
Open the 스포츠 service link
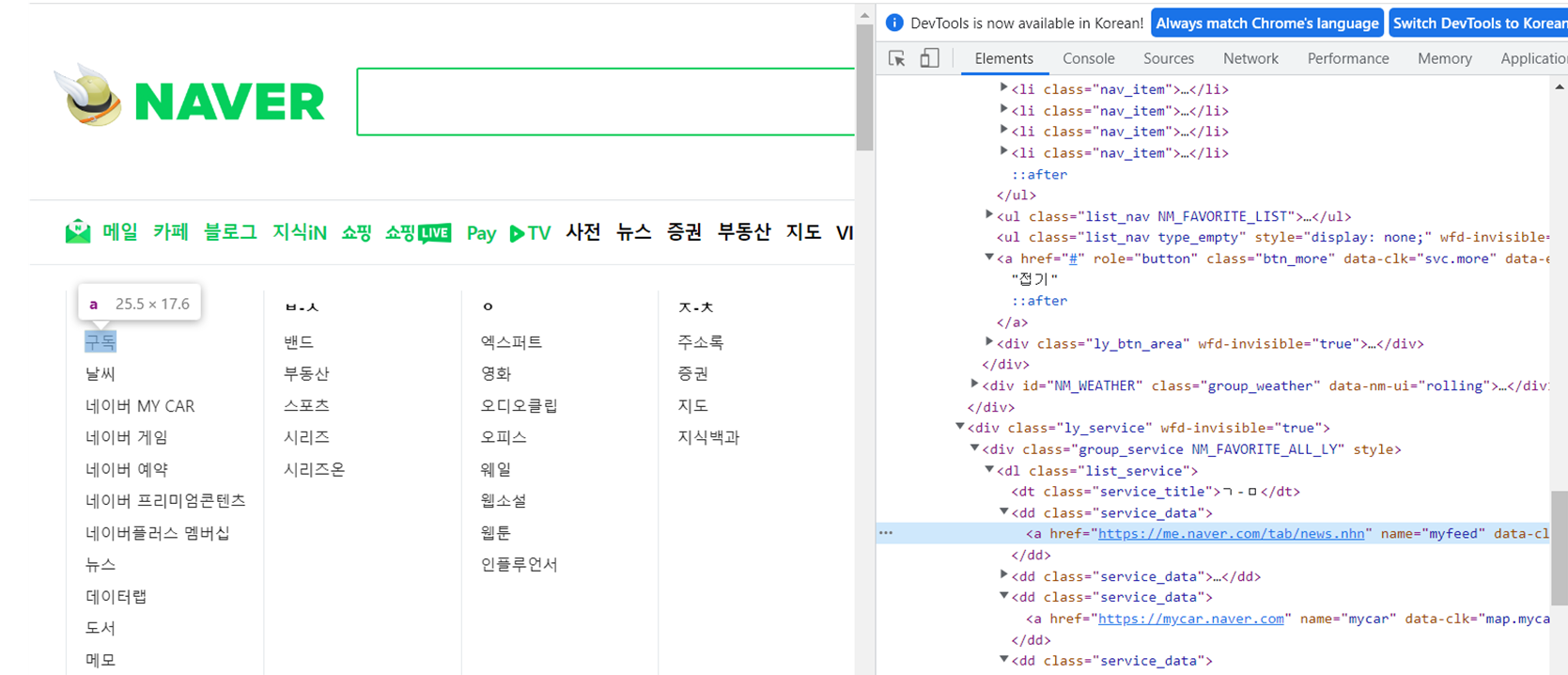tap(306, 406)
